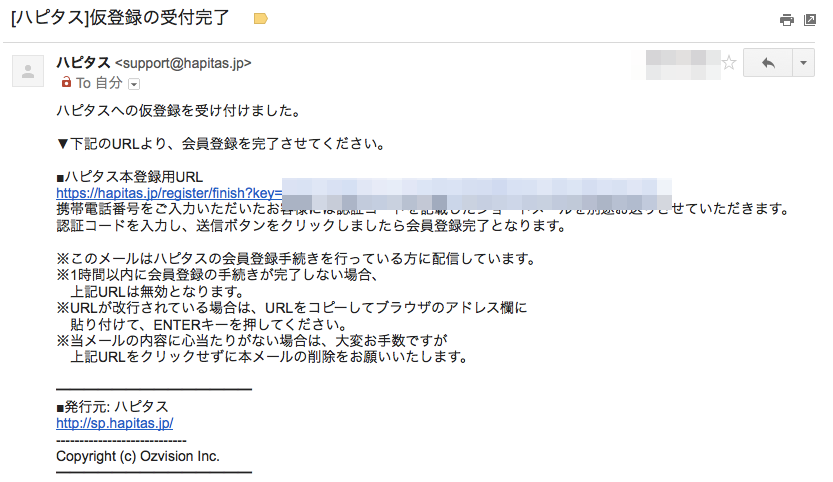Click the sender name ハピタス

tap(83, 63)
